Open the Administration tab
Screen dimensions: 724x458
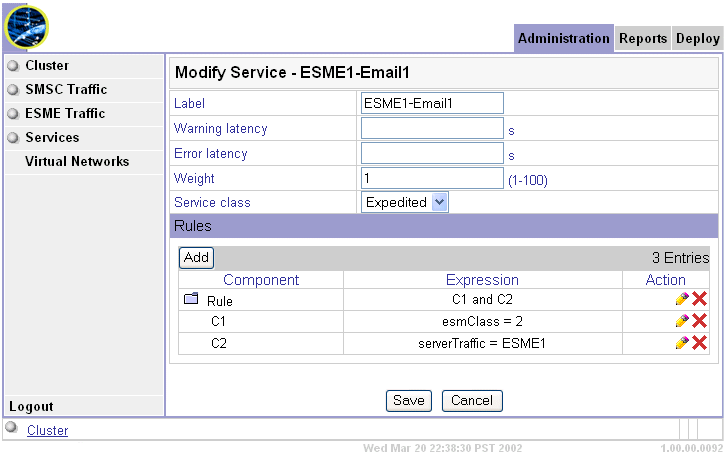(x=564, y=39)
